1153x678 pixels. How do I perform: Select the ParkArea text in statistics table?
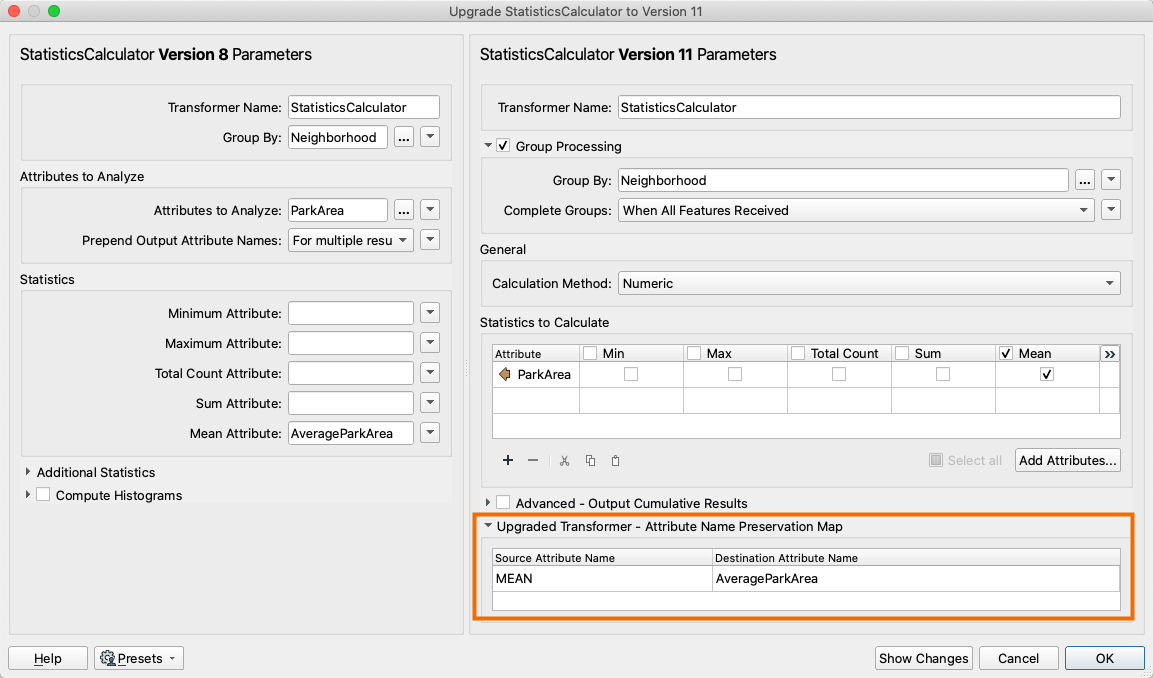(x=544, y=374)
